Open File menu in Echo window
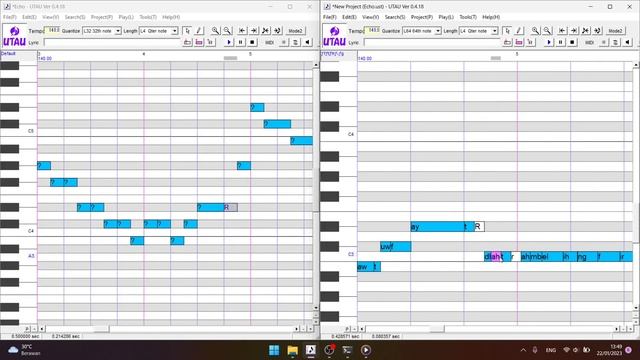Viewport: 640px width, 360px height. point(10,17)
